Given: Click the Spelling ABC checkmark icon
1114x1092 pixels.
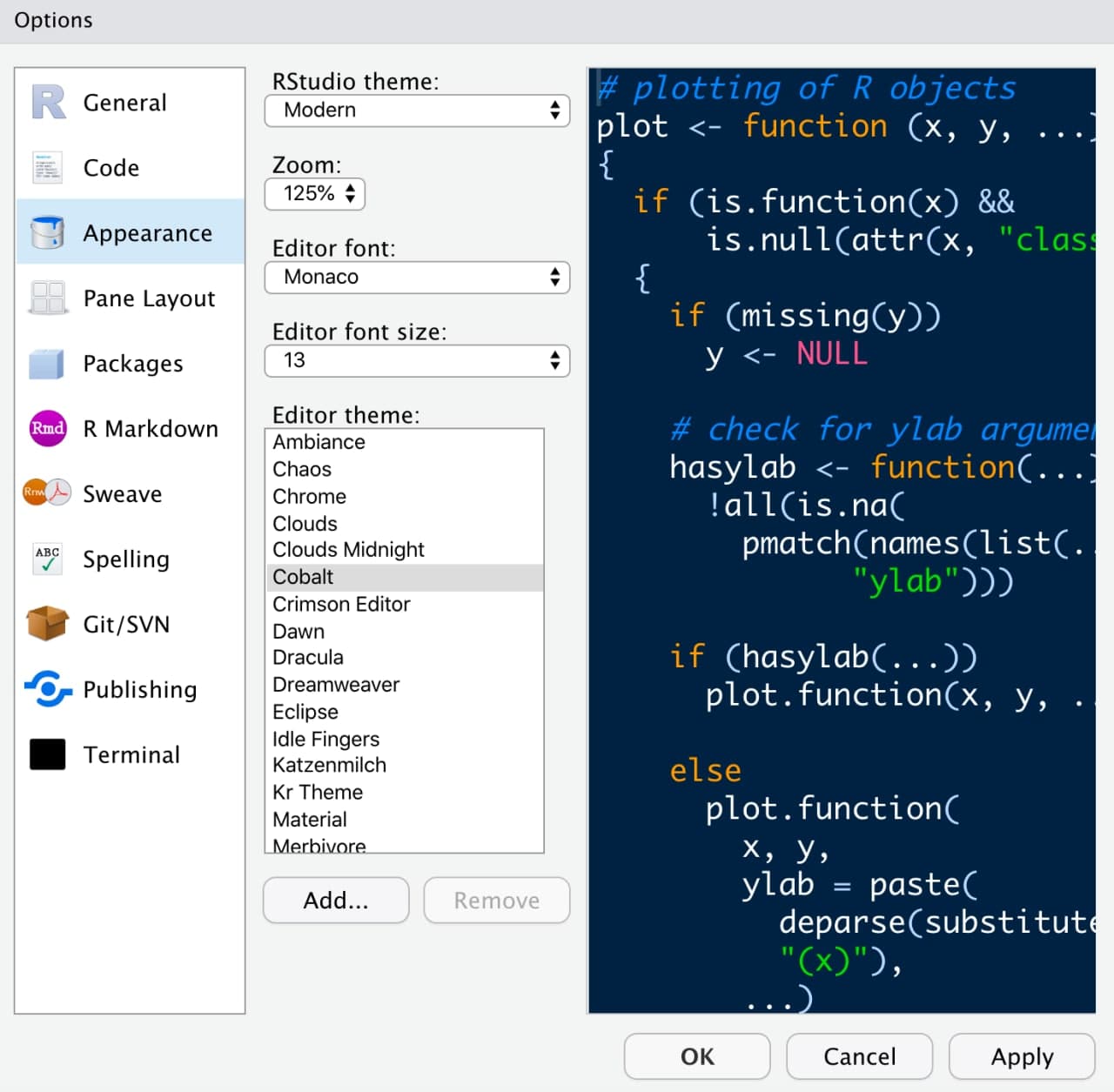Looking at the screenshot, I should coord(48,559).
